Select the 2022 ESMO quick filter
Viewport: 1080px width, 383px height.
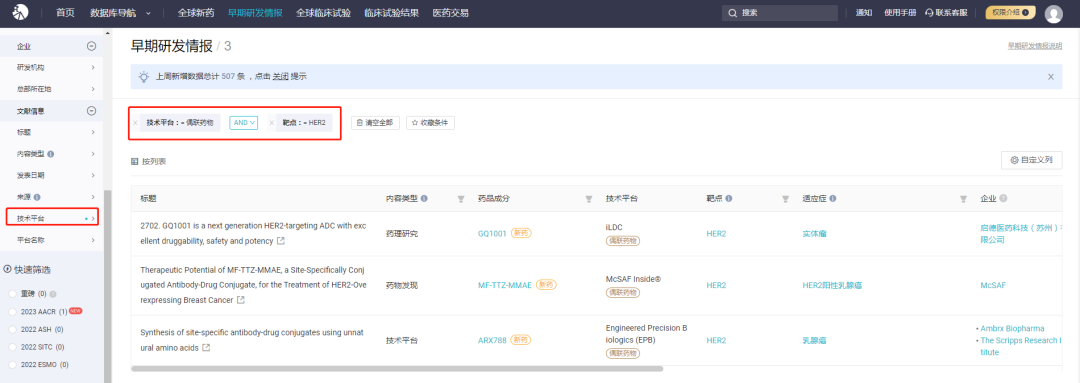(x=12, y=365)
